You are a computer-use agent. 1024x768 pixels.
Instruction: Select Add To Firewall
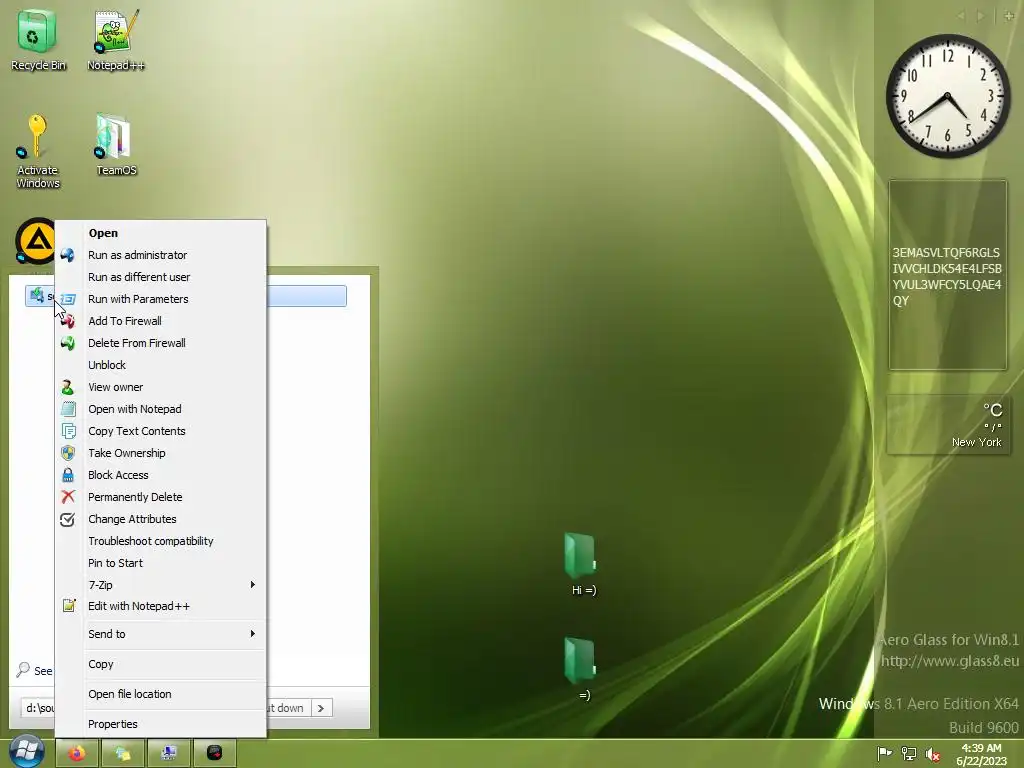click(x=161, y=321)
